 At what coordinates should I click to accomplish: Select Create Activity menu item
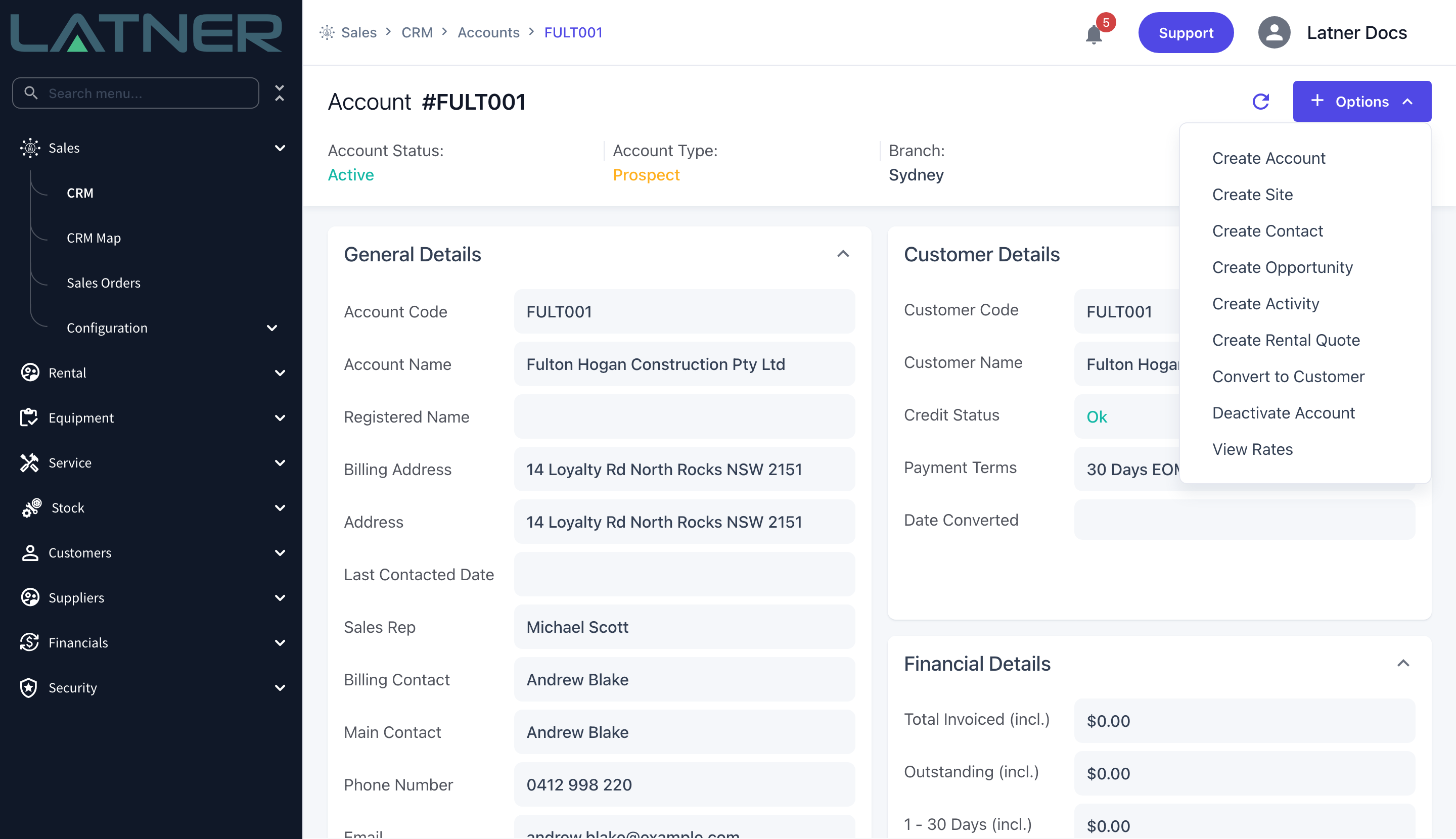(x=1266, y=303)
